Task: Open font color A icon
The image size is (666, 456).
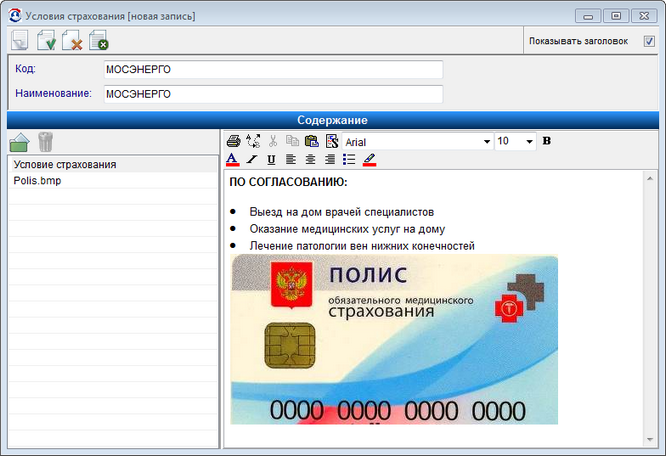Action: (x=232, y=159)
